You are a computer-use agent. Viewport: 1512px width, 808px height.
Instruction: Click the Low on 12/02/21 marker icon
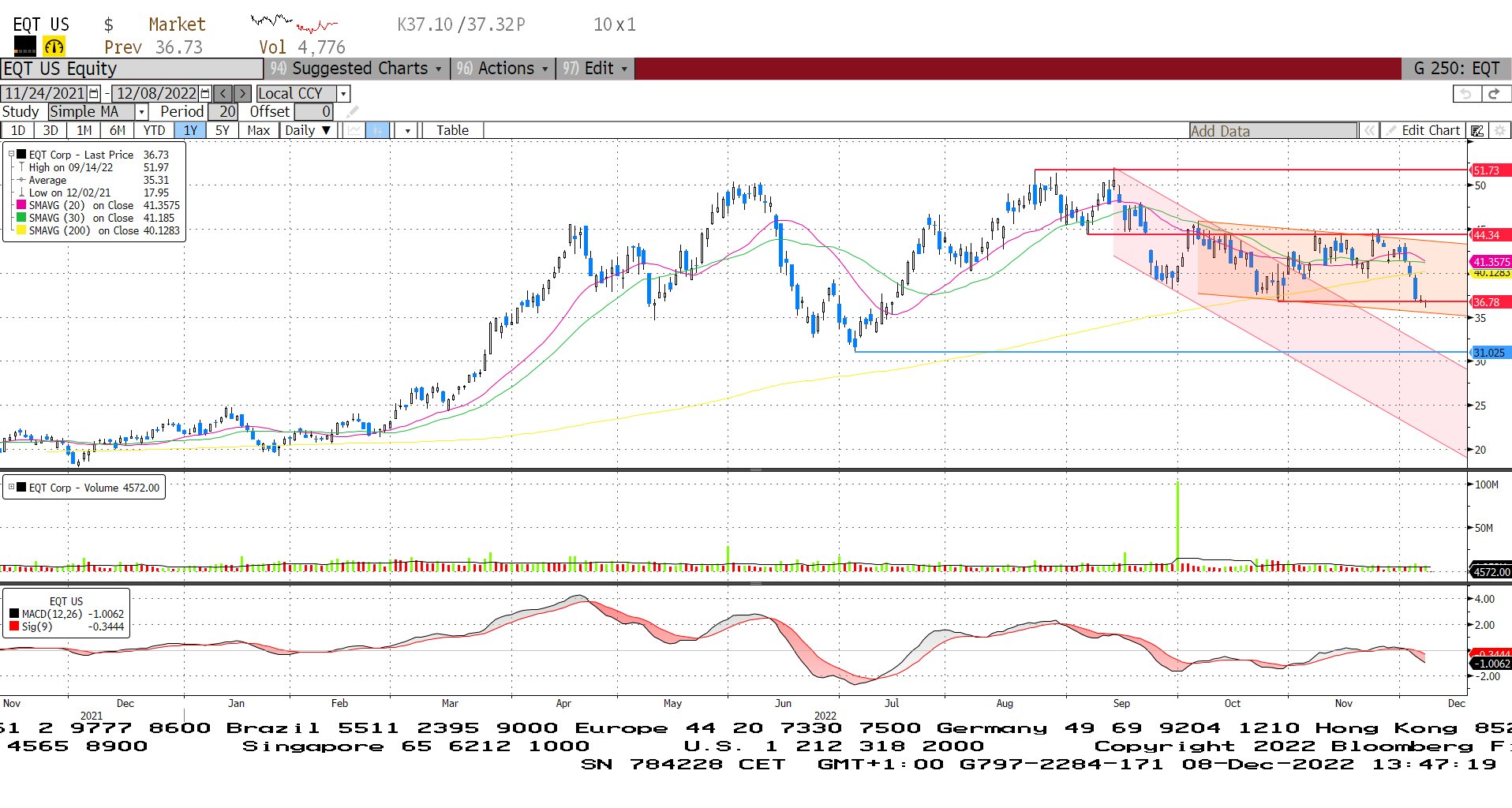(x=21, y=193)
